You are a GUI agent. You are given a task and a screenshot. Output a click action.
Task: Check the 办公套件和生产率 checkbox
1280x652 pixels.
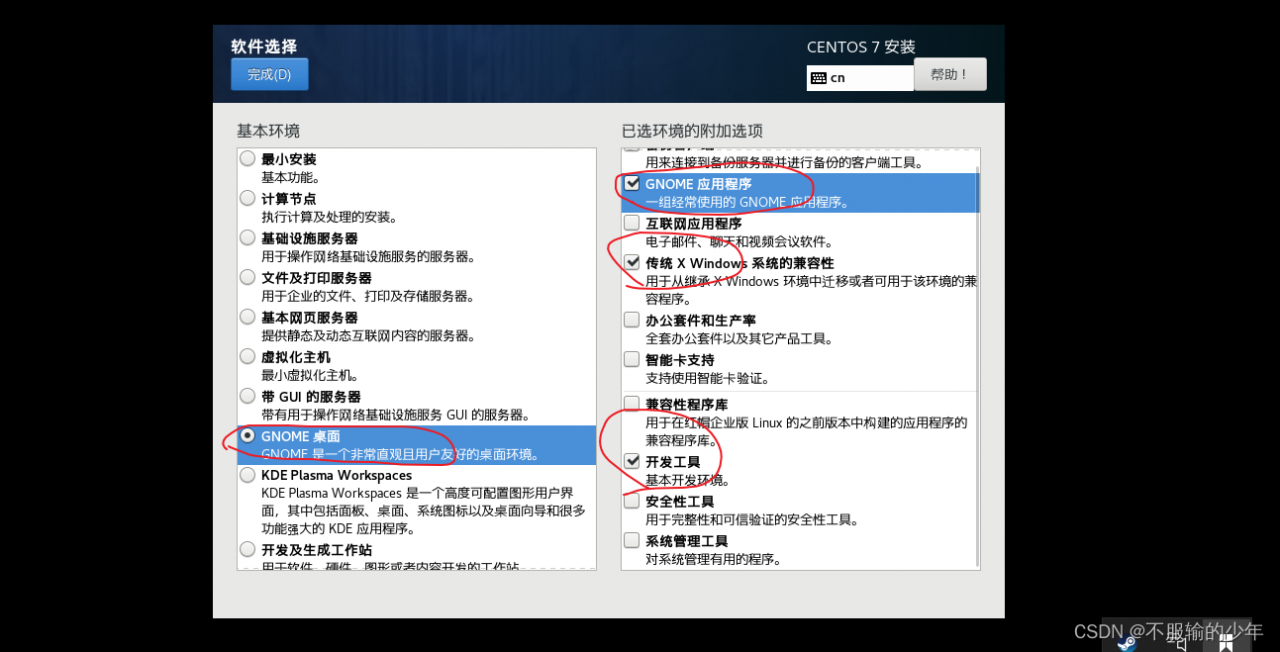click(632, 320)
